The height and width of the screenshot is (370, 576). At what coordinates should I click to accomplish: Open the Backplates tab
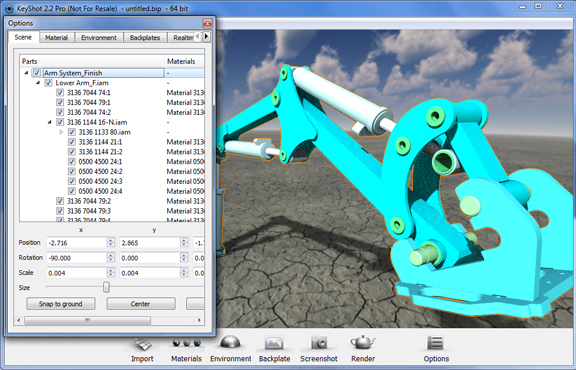pos(145,38)
